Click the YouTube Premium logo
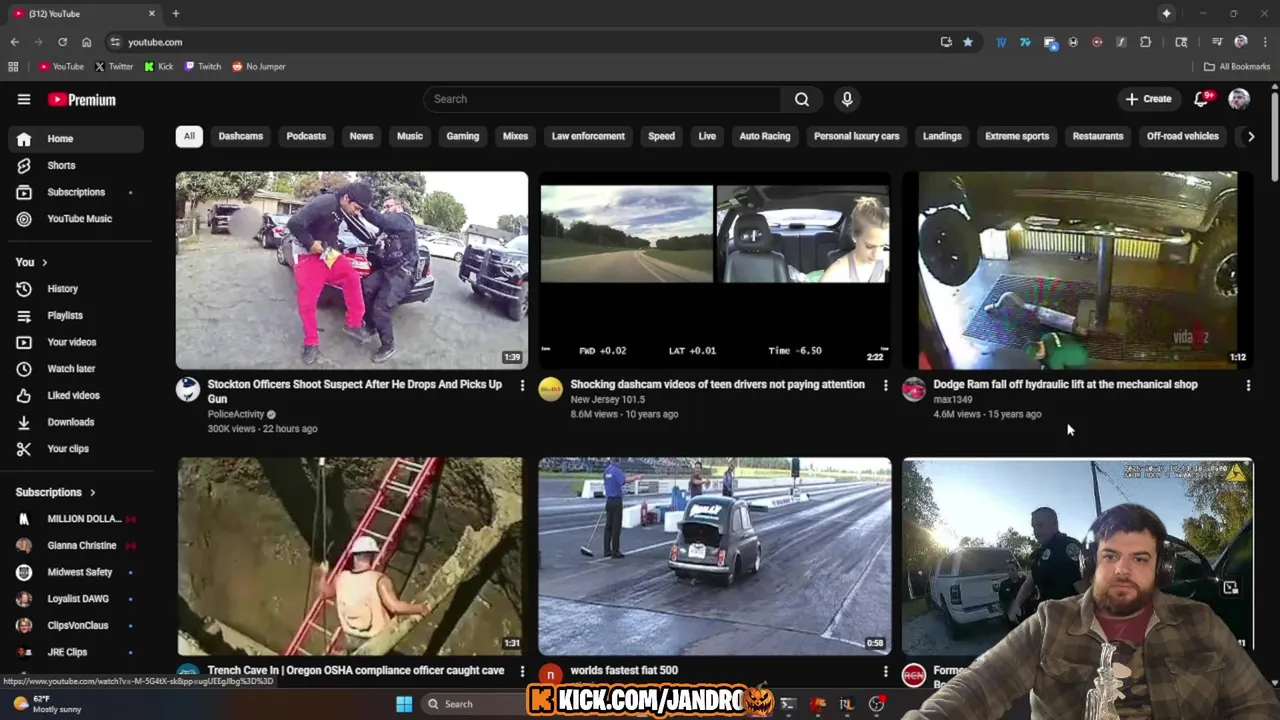Viewport: 1280px width, 720px height. [x=82, y=99]
